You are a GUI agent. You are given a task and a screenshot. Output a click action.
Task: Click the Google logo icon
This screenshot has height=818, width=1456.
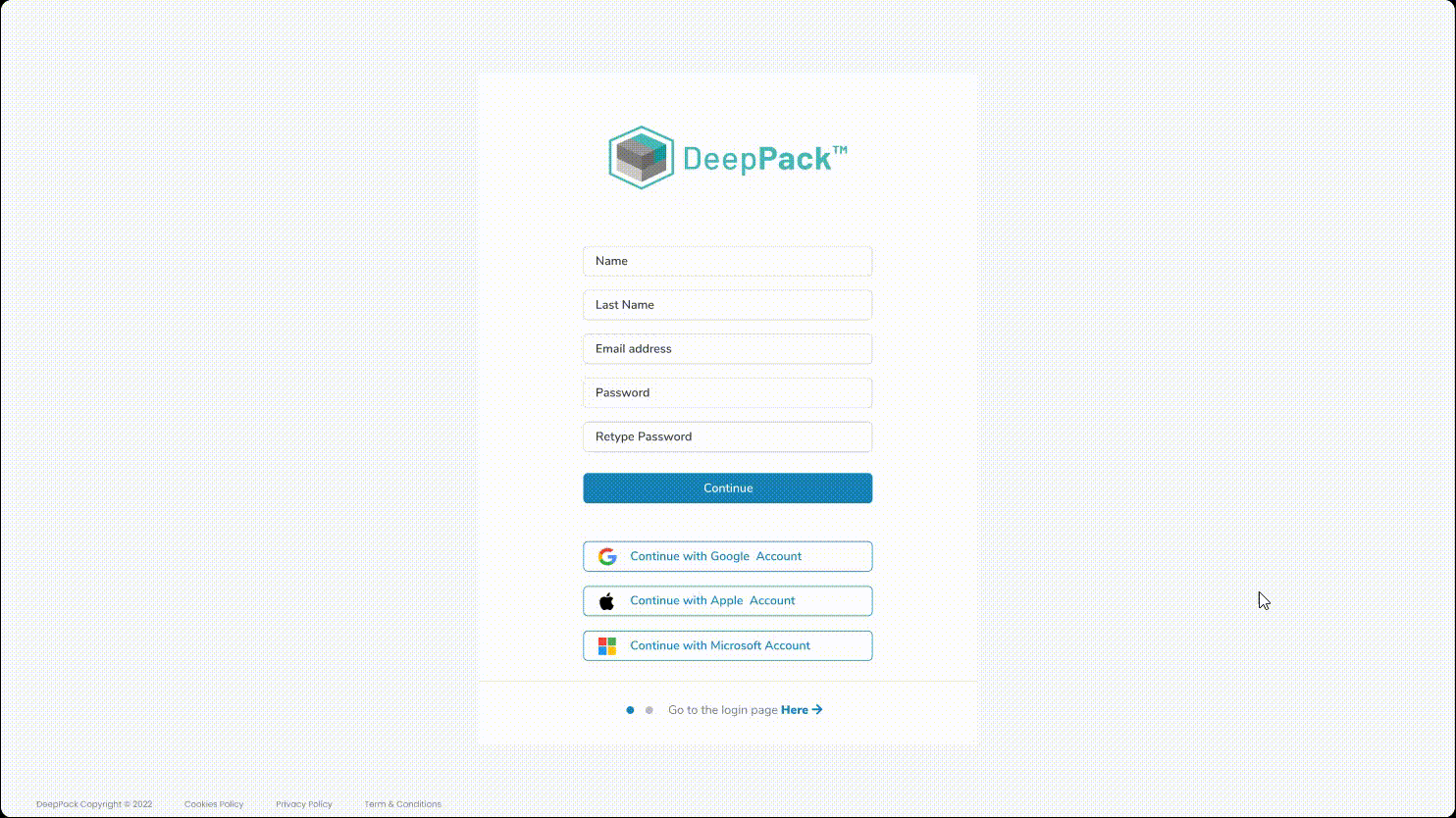pyautogui.click(x=607, y=556)
